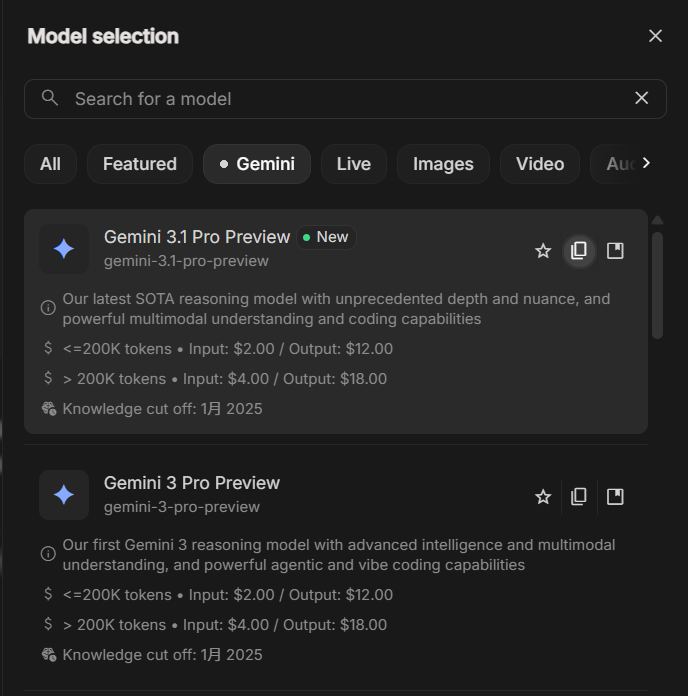The image size is (688, 696).
Task: Open developer docs for Gemini 3 Pro Preview
Action: click(615, 497)
